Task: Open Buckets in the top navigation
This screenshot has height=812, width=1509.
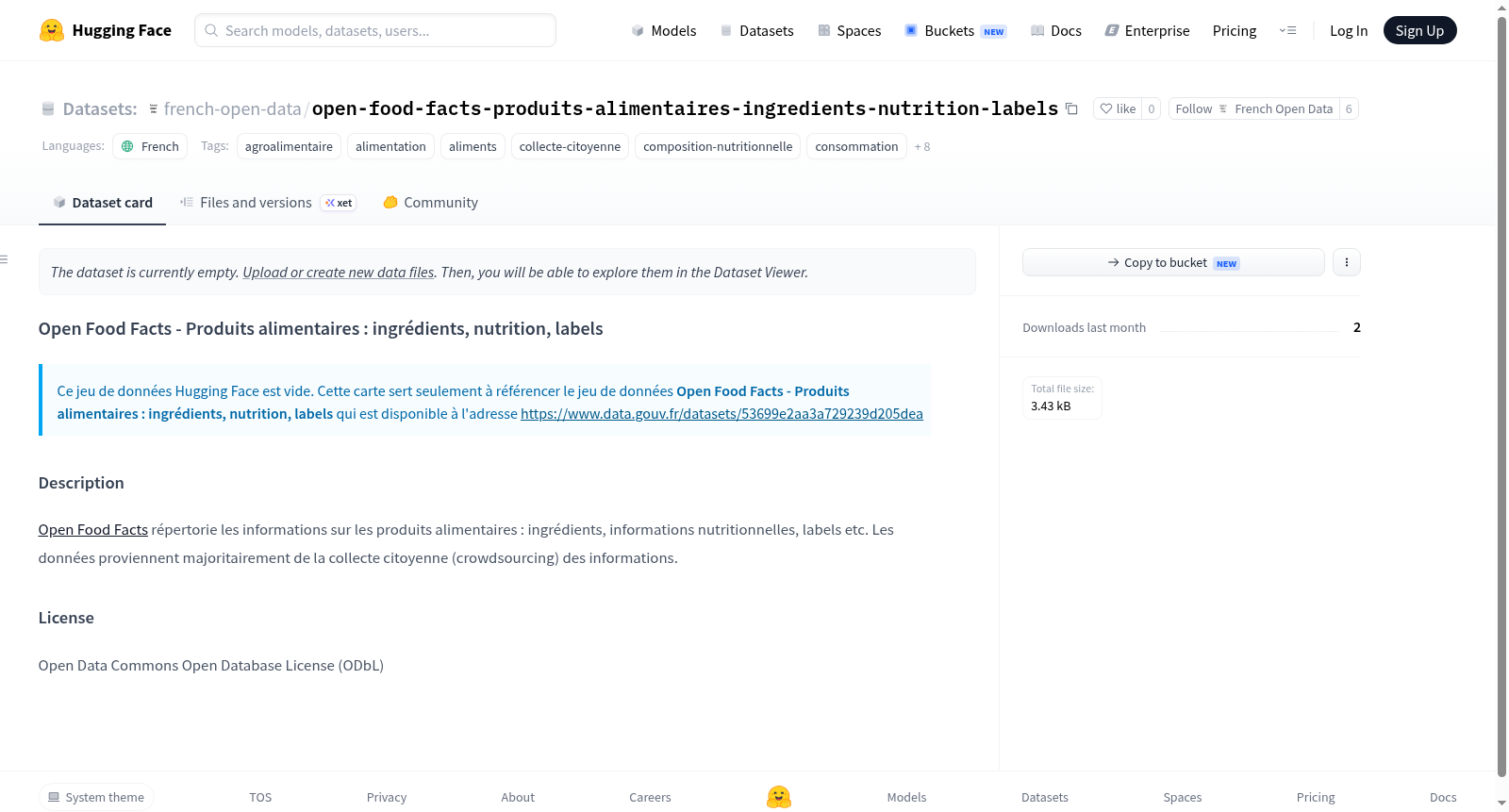Action: click(x=955, y=30)
